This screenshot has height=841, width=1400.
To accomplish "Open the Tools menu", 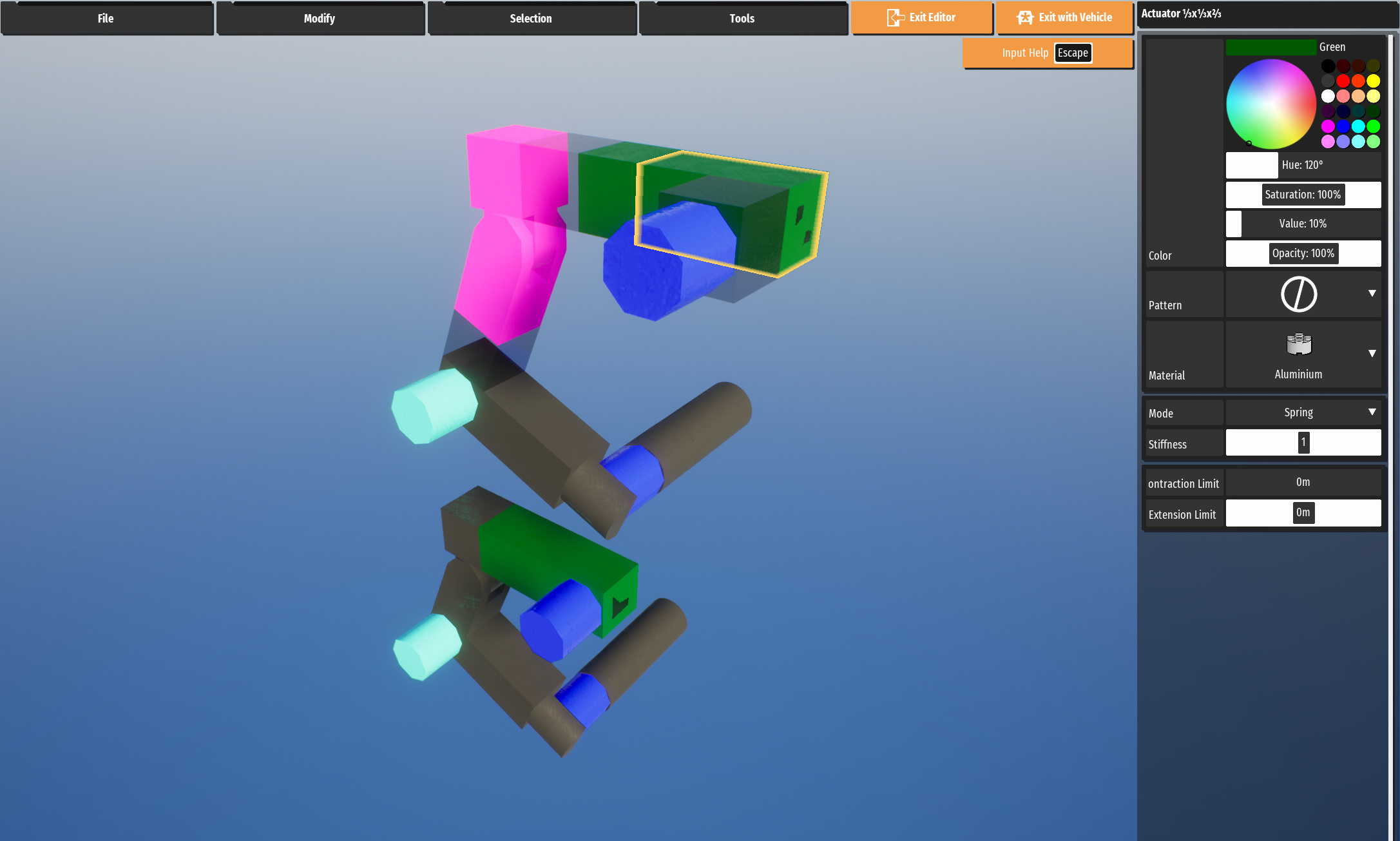I will tap(742, 19).
